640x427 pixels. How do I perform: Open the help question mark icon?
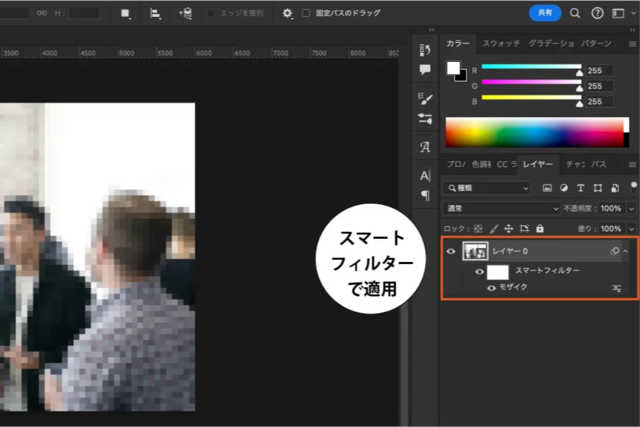[x=597, y=13]
